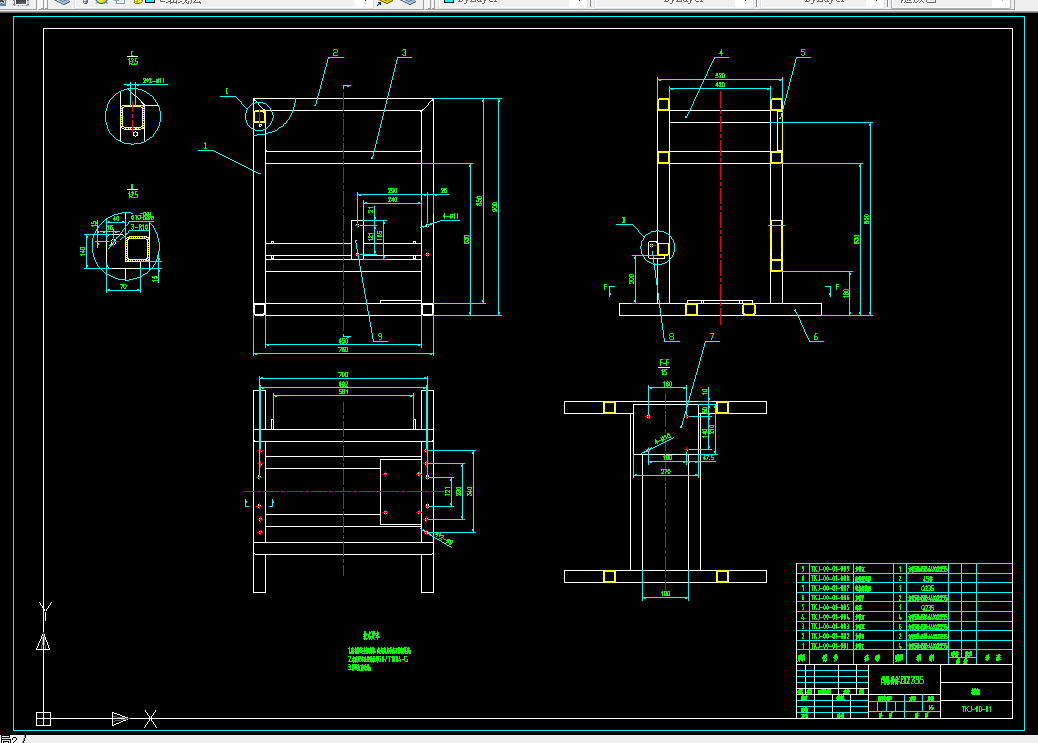Click the 4-ø11 hole callout
Screen dimensions: 1038x743
pos(450,216)
